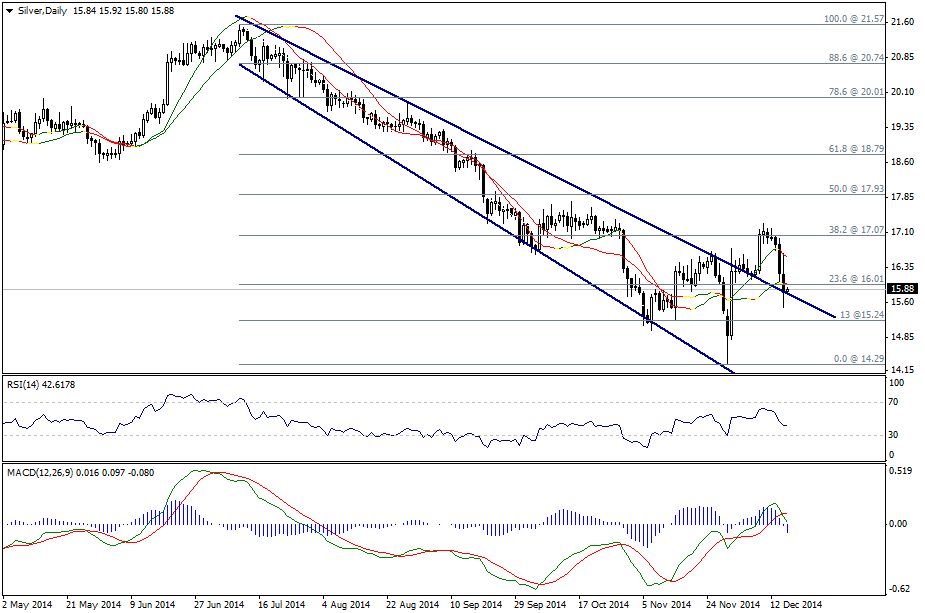Select the 50.0 @ 17.93 Fibonacci level
Image resolution: width=925 pixels, height=613 pixels.
pyautogui.click(x=855, y=188)
